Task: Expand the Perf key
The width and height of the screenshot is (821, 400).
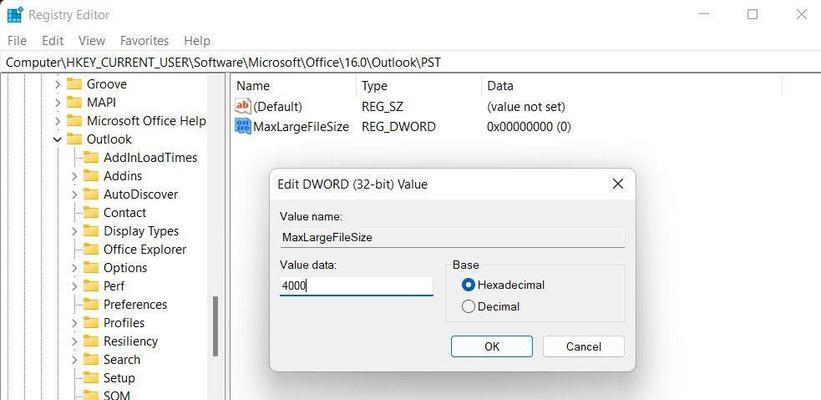Action: point(74,286)
